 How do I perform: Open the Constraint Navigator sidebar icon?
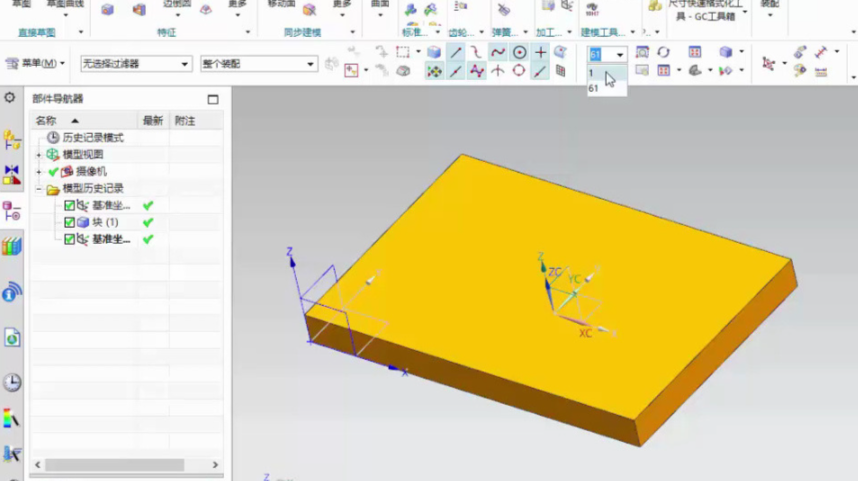11,175
